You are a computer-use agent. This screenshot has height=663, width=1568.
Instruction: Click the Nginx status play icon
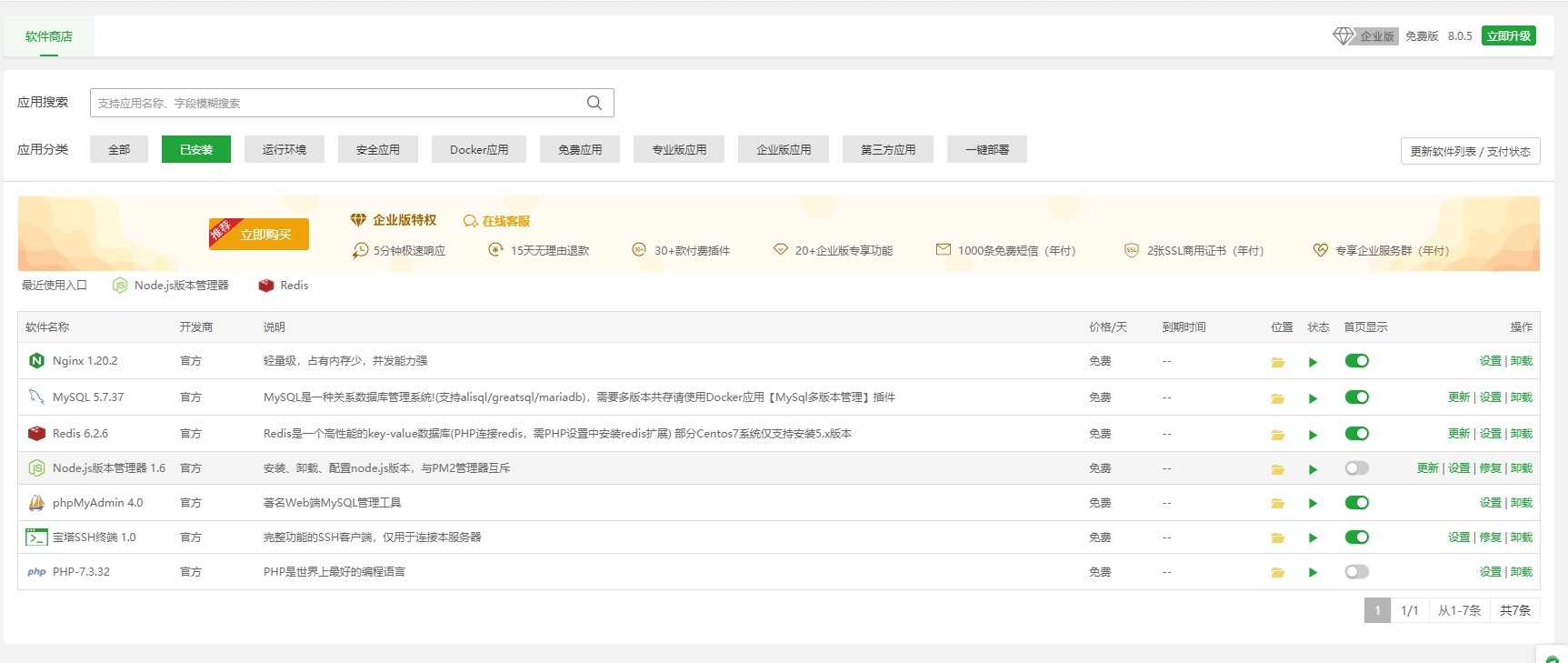click(1313, 362)
